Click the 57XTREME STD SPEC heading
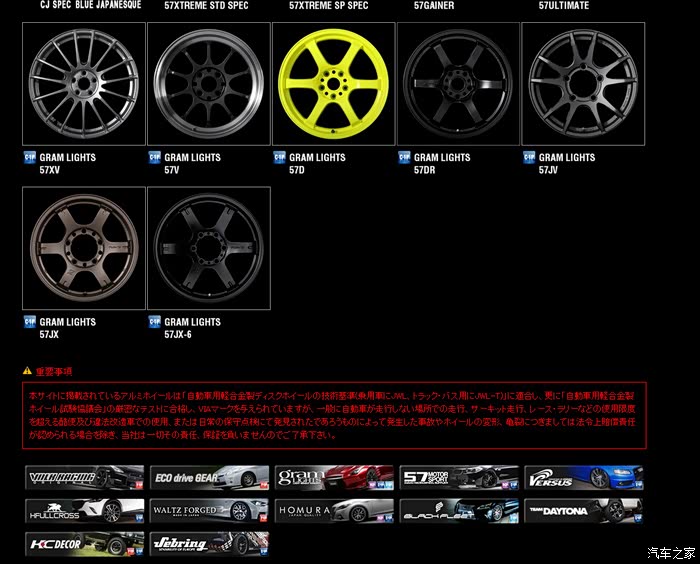Image resolution: width=700 pixels, height=564 pixels. [206, 5]
